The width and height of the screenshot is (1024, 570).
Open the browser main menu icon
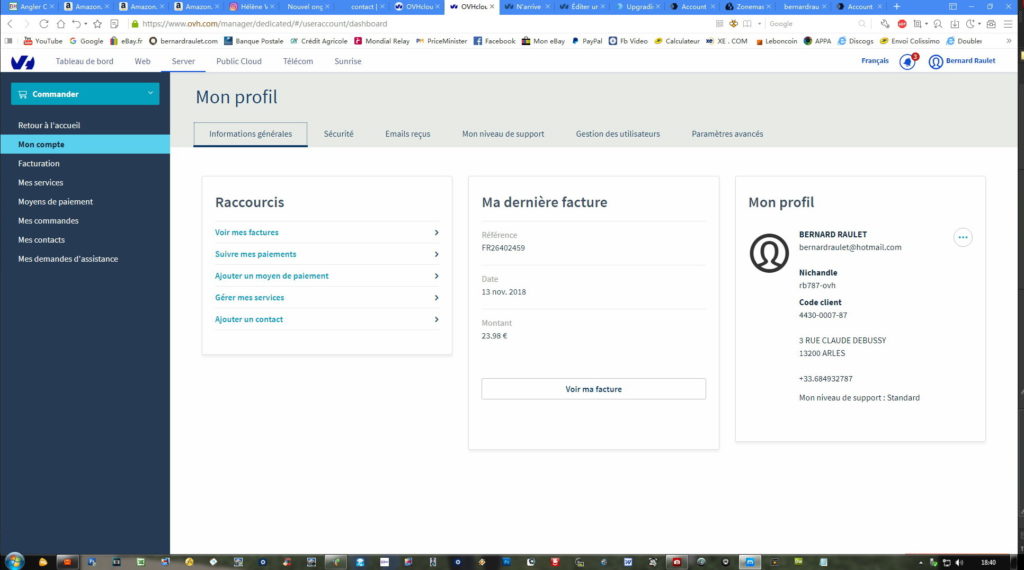(1009, 24)
